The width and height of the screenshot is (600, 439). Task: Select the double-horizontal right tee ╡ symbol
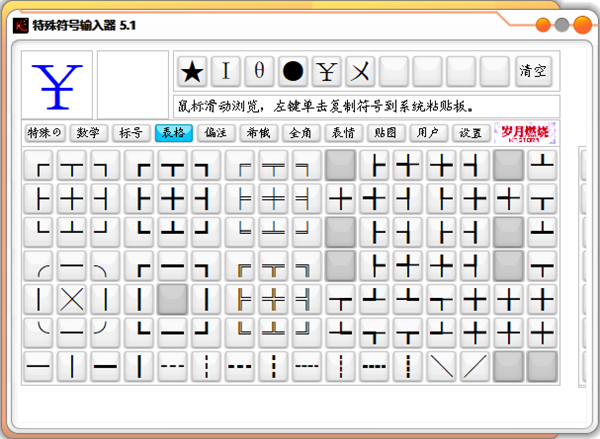click(x=307, y=199)
